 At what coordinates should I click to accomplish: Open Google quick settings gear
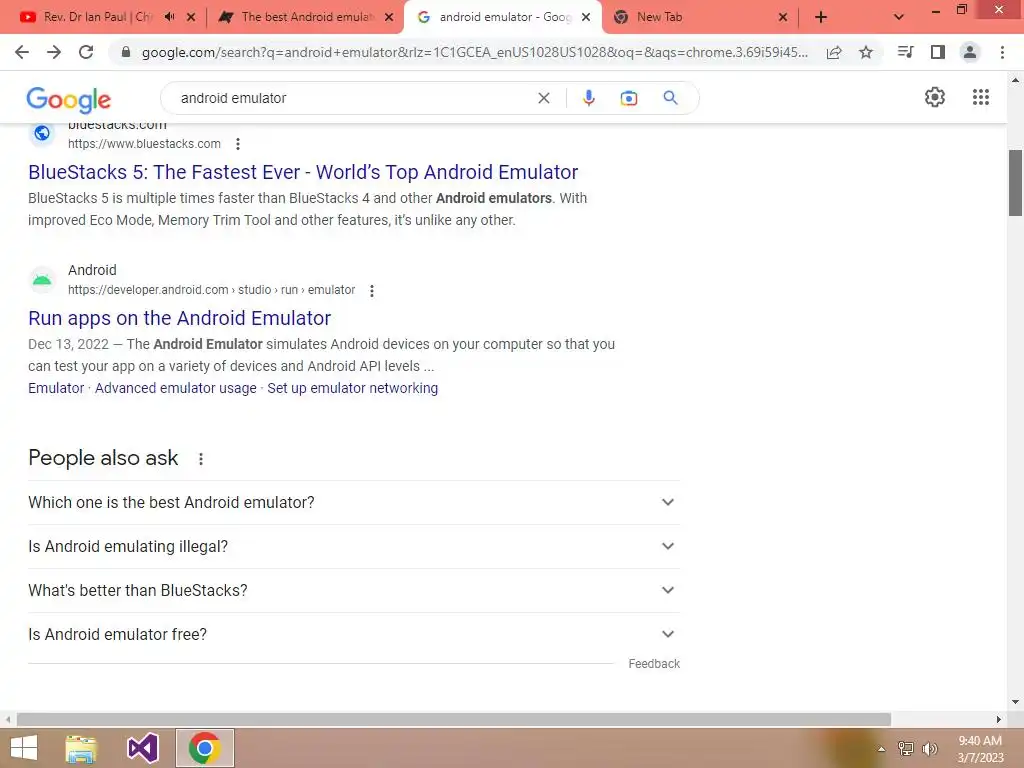pyautogui.click(x=935, y=97)
